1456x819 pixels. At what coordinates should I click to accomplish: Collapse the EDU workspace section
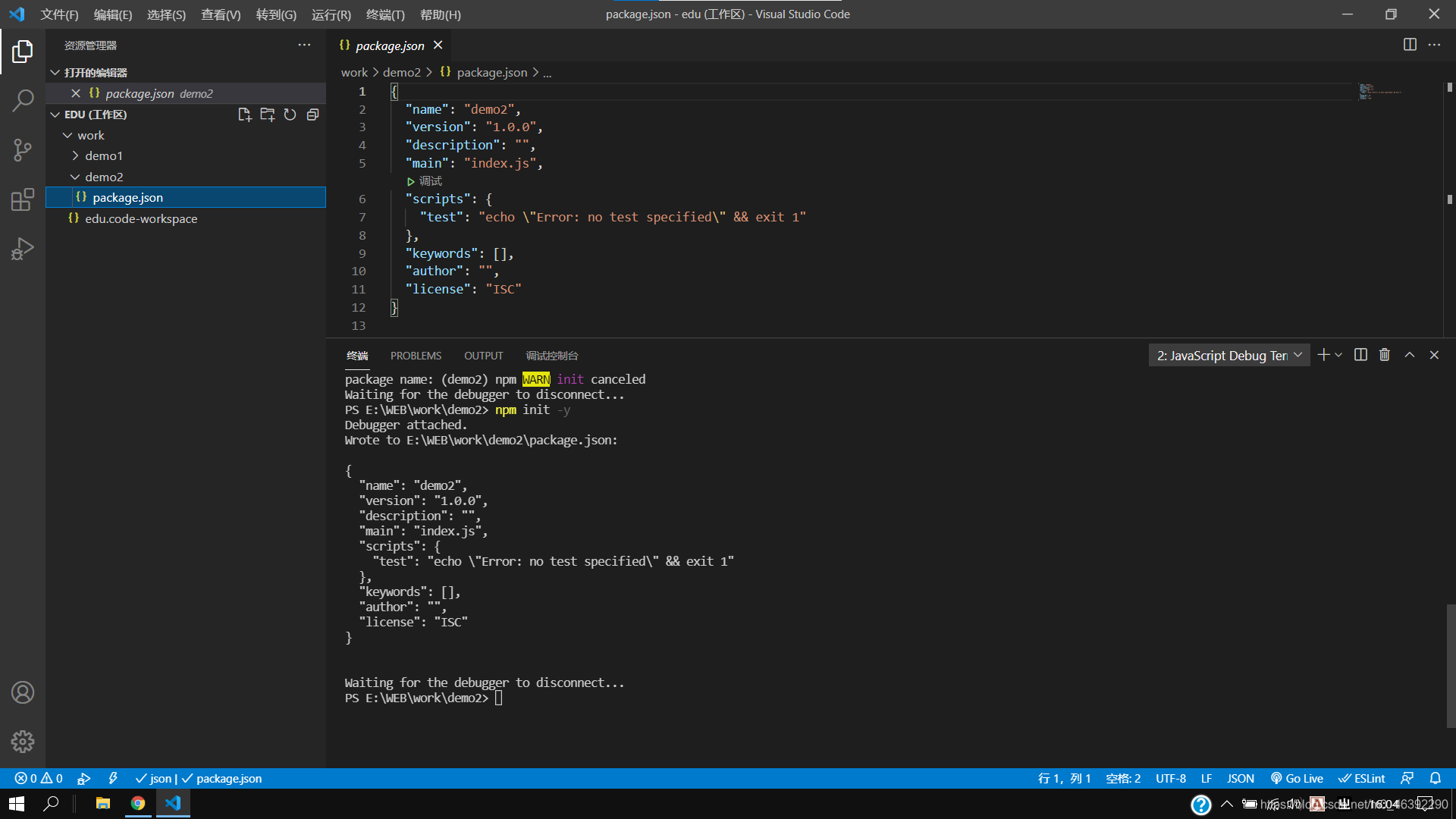[55, 115]
